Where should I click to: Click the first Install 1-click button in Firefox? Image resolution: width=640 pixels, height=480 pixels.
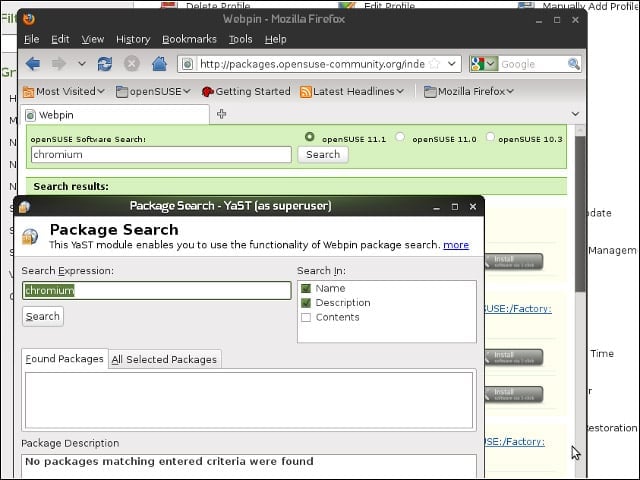click(x=513, y=262)
